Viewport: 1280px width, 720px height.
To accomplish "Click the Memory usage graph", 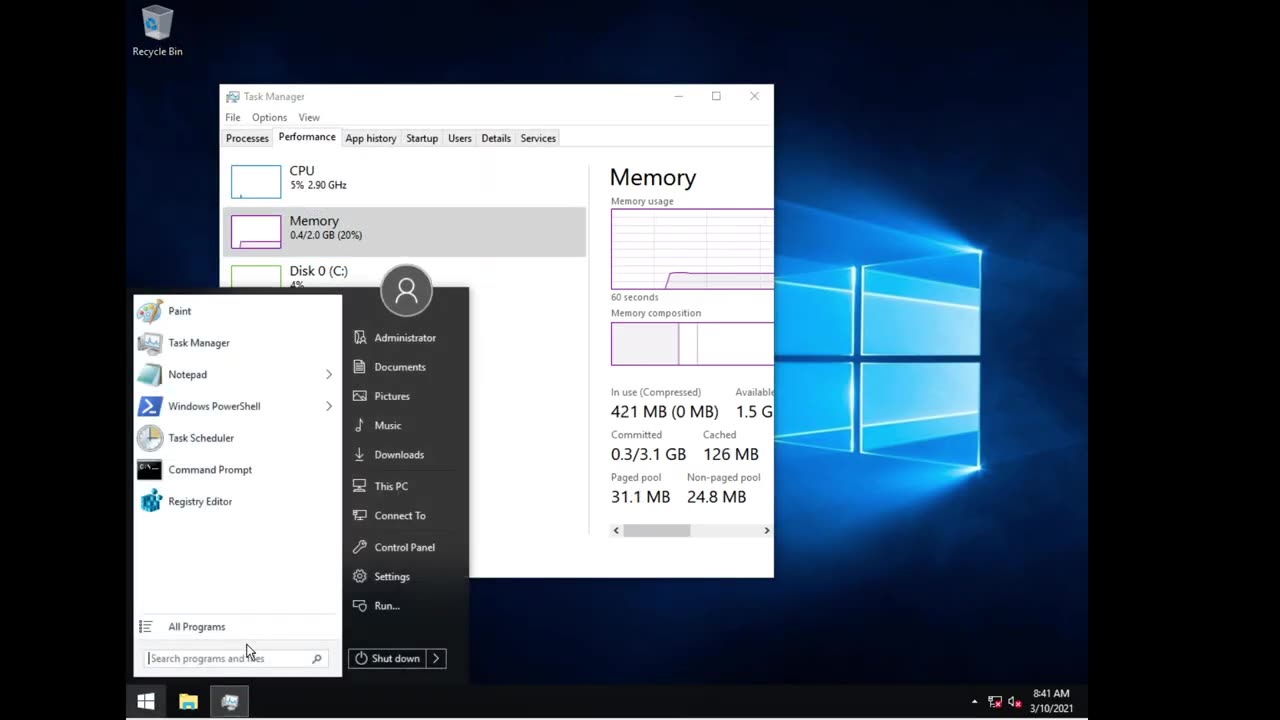I will tap(692, 249).
